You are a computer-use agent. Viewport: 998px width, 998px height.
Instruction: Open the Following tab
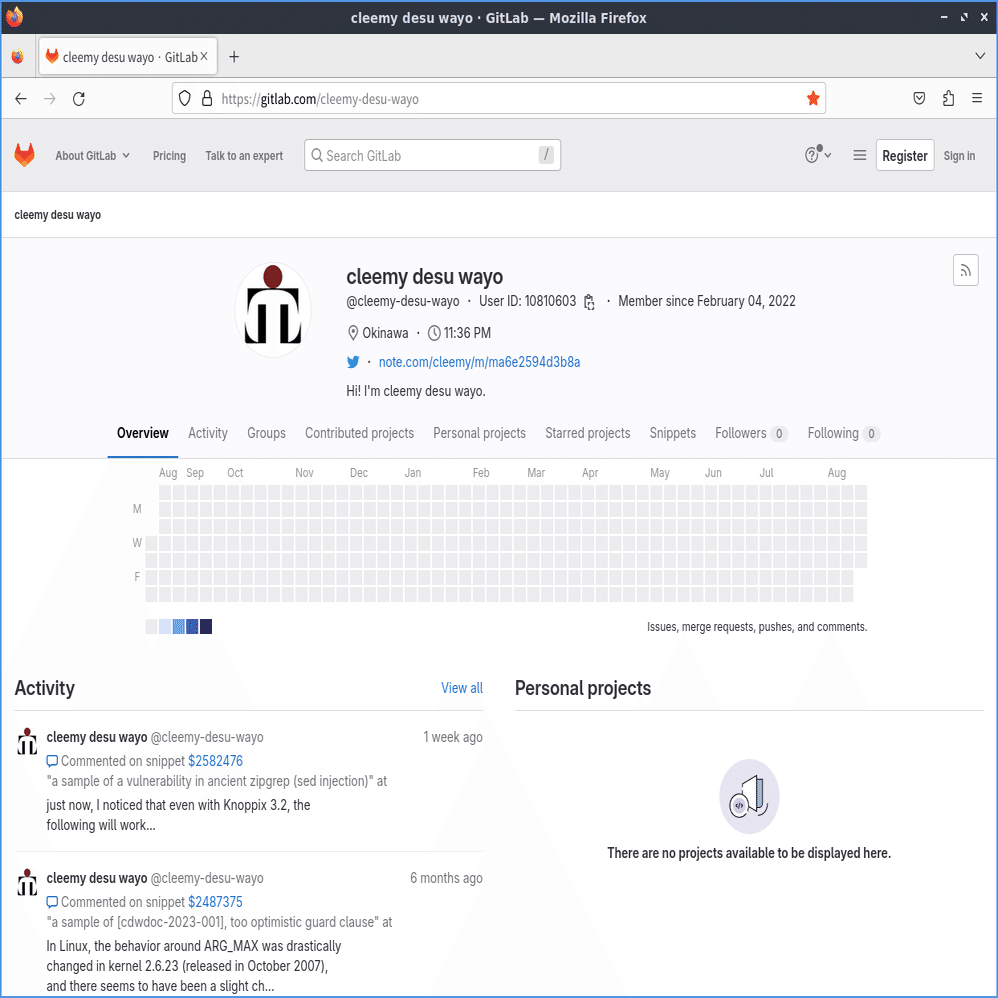click(843, 433)
